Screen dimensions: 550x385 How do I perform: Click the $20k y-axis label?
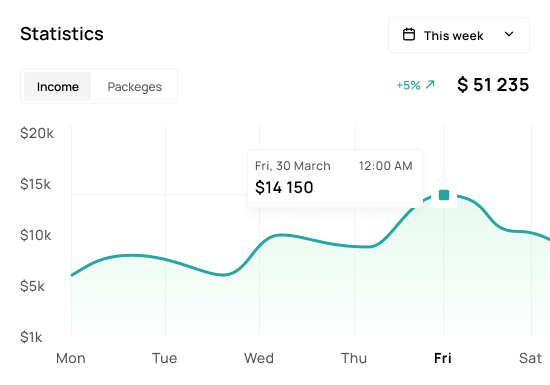[x=37, y=133]
